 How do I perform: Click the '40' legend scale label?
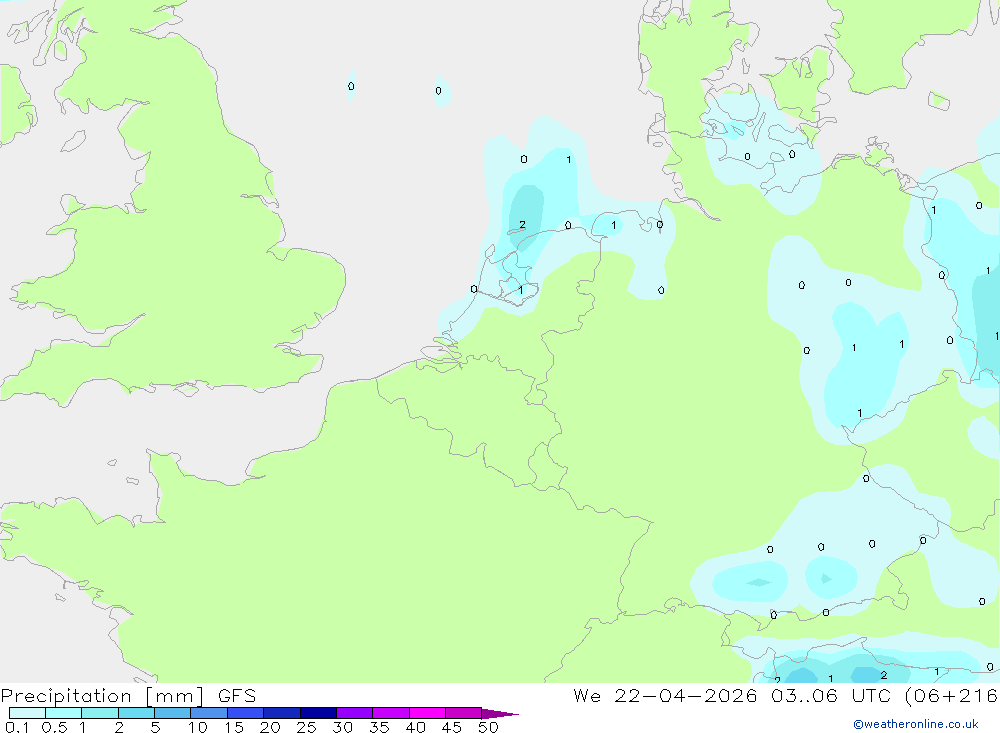(415, 727)
